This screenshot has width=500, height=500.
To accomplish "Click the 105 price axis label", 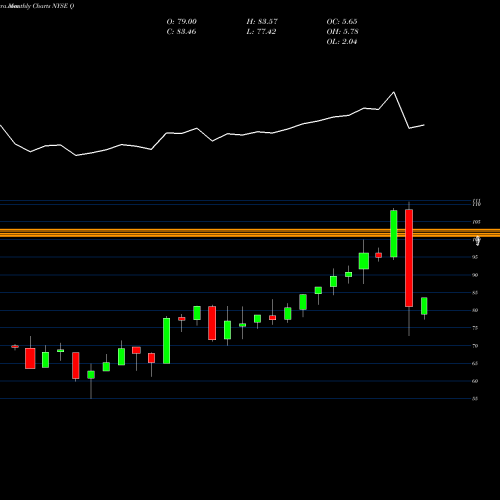I will [476, 222].
